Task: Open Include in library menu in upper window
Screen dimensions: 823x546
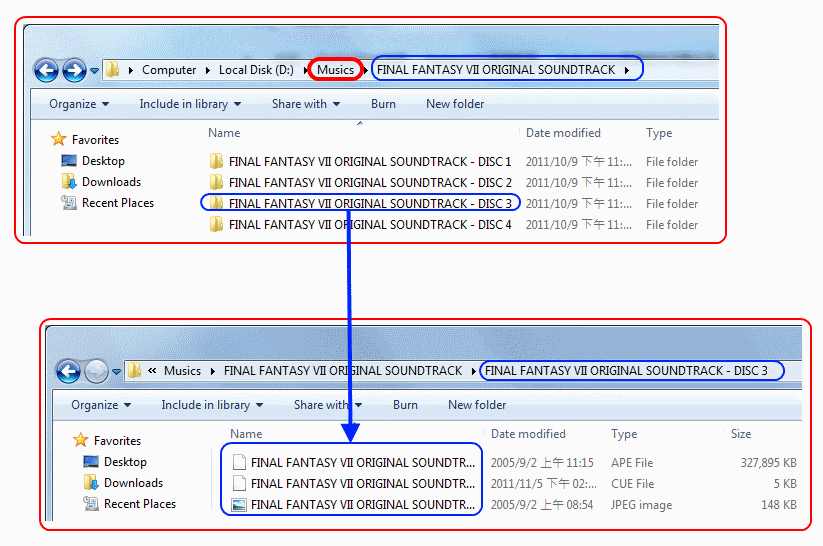Action: click(x=190, y=104)
